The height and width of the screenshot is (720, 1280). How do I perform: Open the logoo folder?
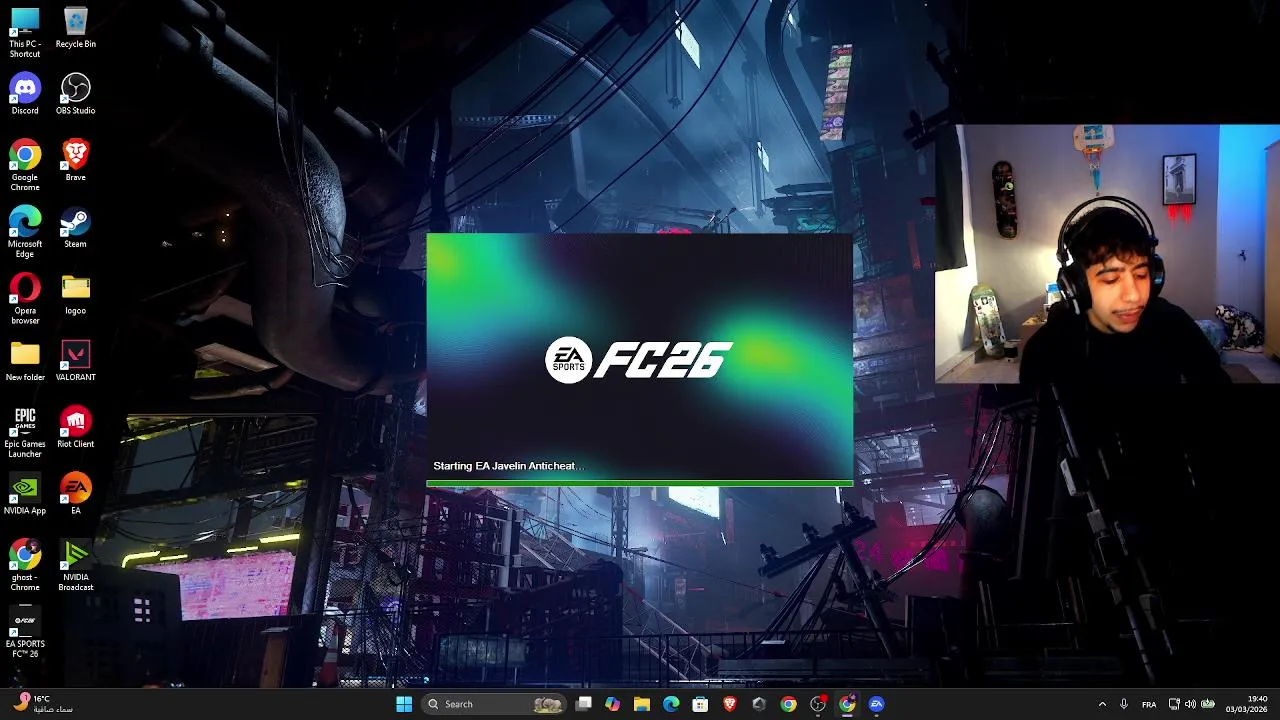click(x=76, y=295)
